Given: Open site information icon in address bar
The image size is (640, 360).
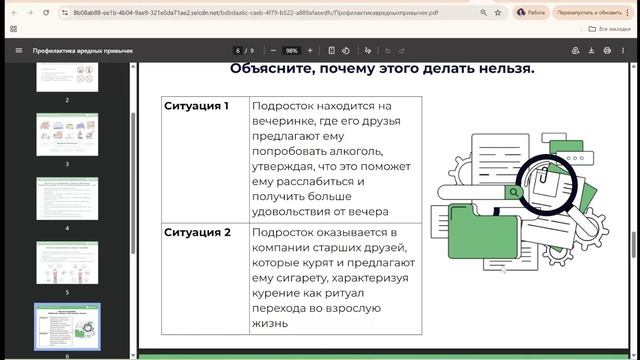Looking at the screenshot, I should point(65,13).
